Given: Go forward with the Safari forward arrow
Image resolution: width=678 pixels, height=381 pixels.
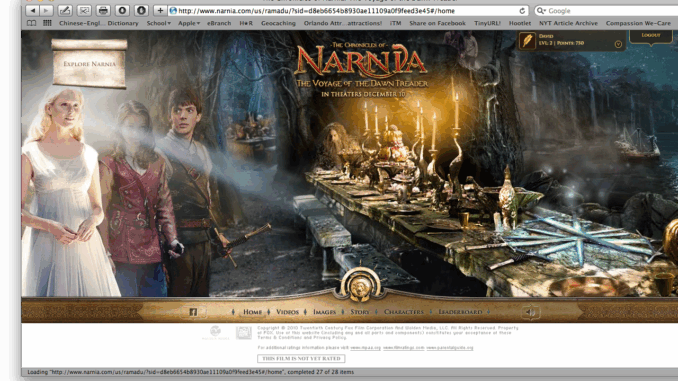Looking at the screenshot, I should pyautogui.click(x=46, y=10).
